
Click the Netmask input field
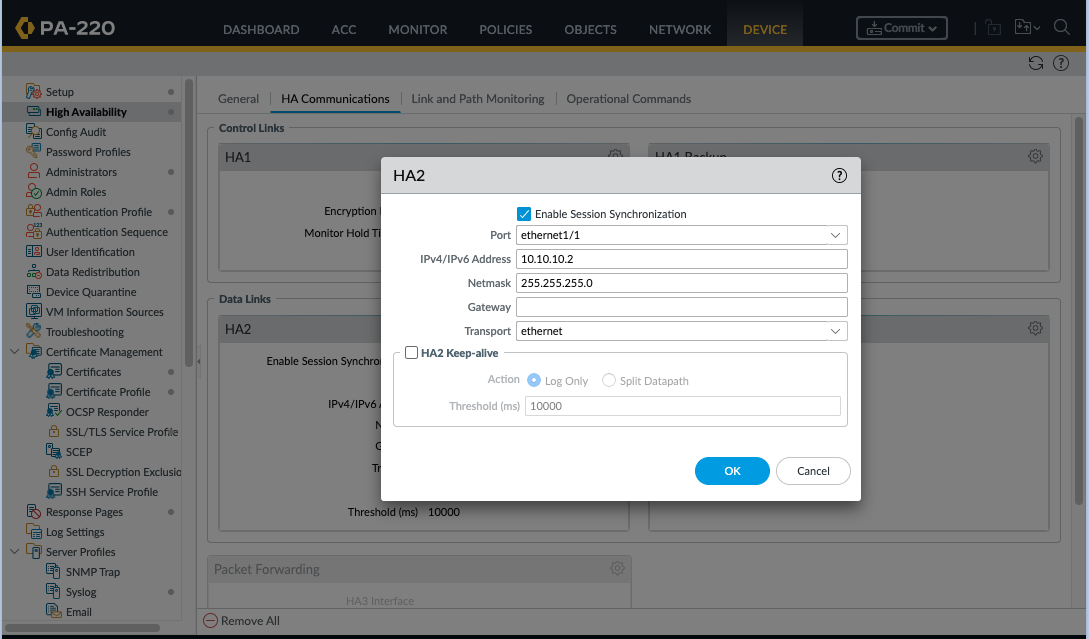[x=681, y=283]
